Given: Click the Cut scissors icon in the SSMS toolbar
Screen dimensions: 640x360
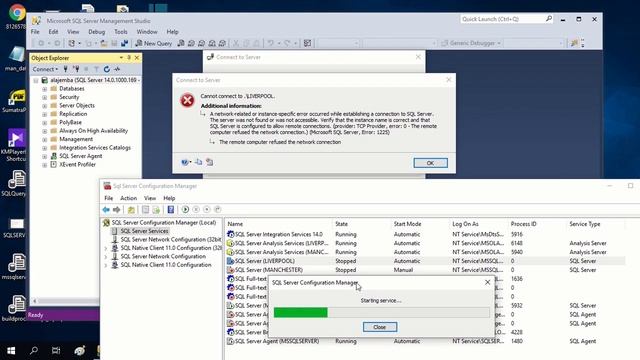Looking at the screenshot, I should coord(236,43).
